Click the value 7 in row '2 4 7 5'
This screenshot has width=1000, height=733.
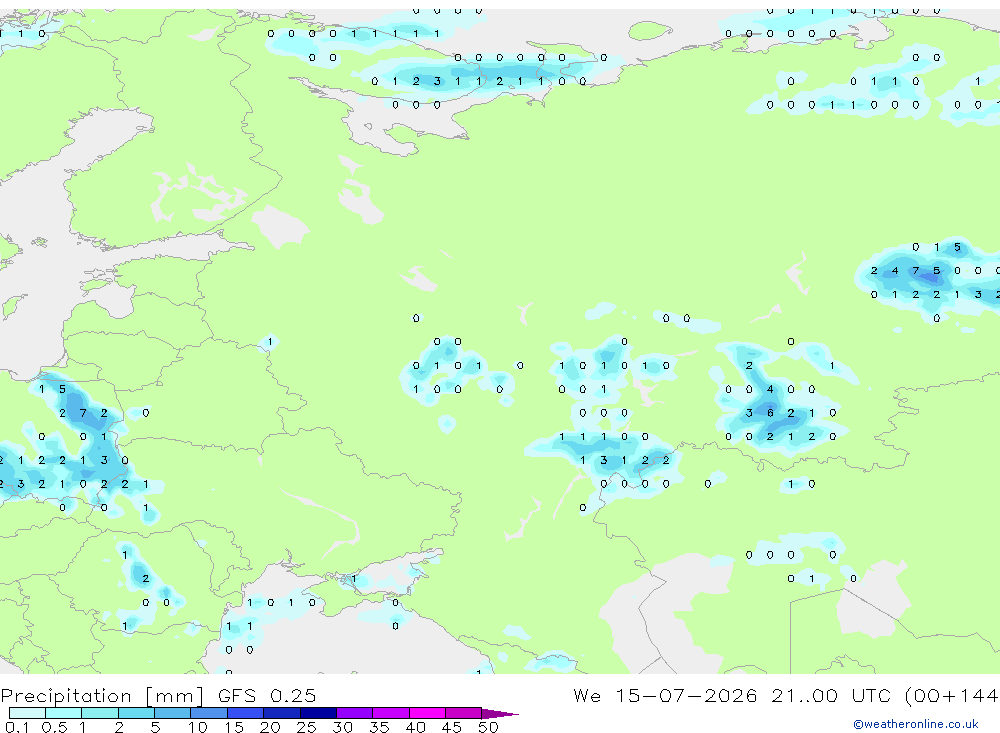915,270
